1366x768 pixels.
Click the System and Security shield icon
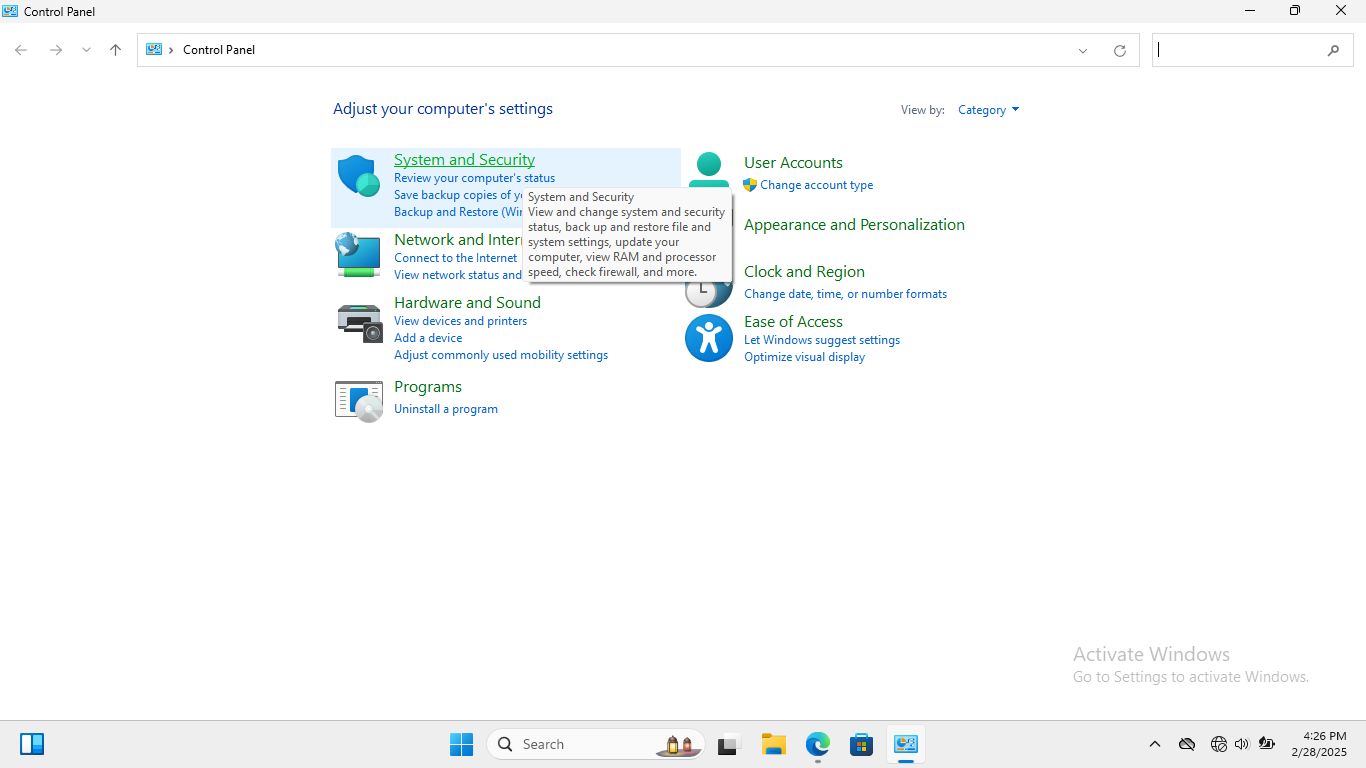click(x=358, y=176)
